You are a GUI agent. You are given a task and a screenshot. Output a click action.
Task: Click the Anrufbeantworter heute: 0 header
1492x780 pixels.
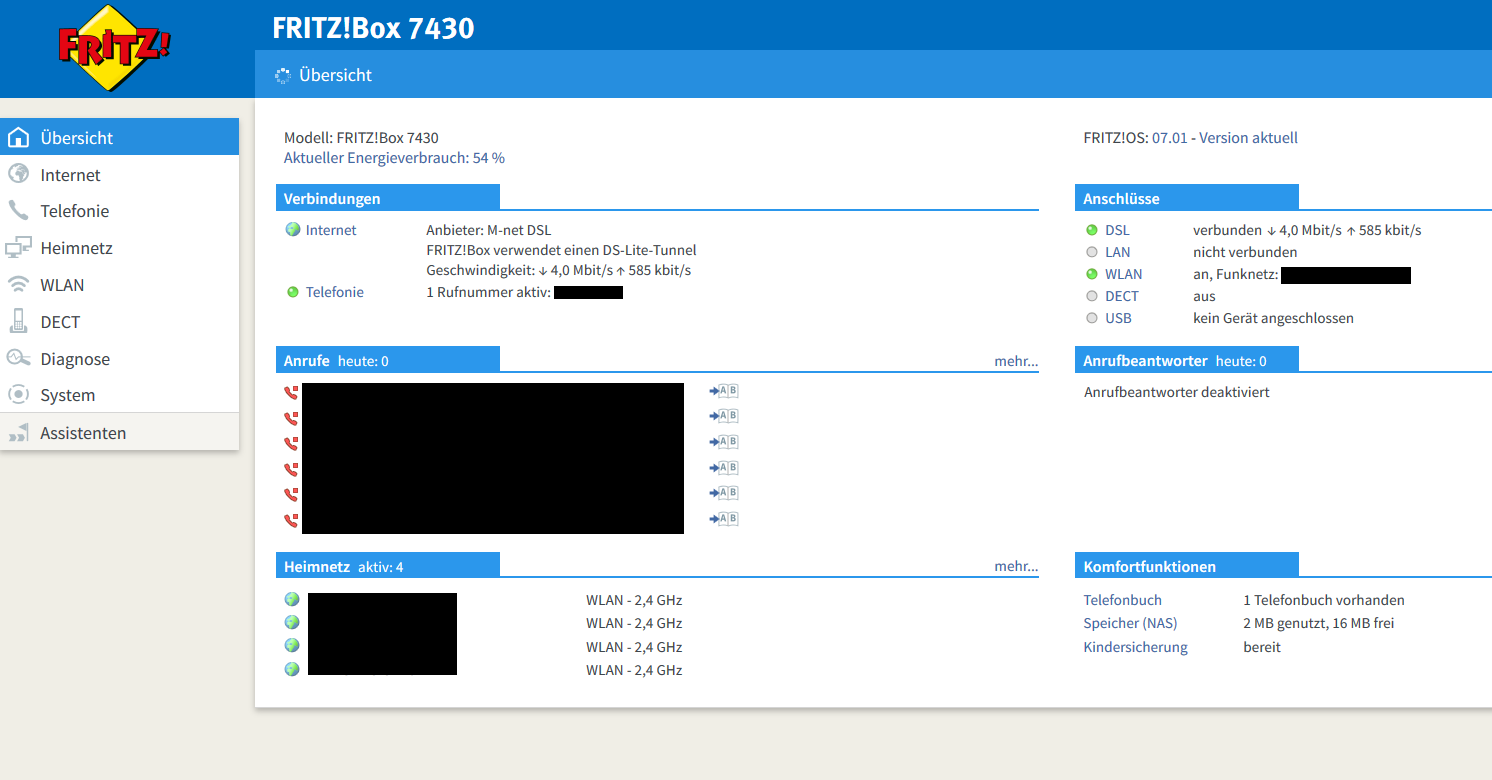tap(1187, 360)
